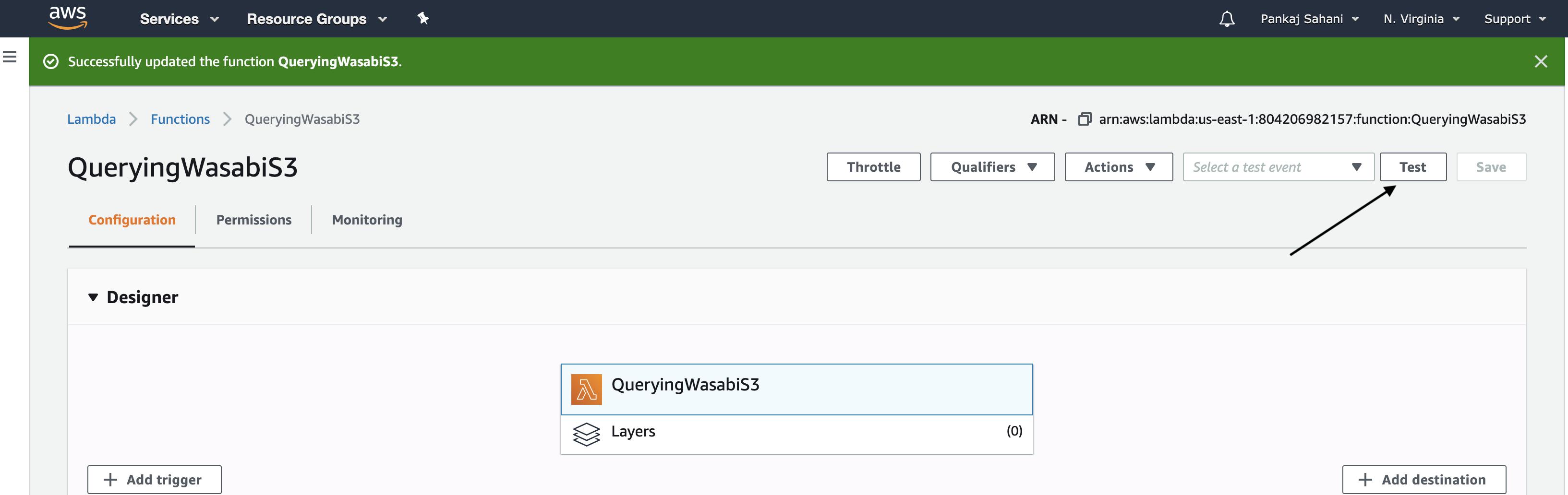
Task: Switch to the Permissions tab
Action: (254, 220)
